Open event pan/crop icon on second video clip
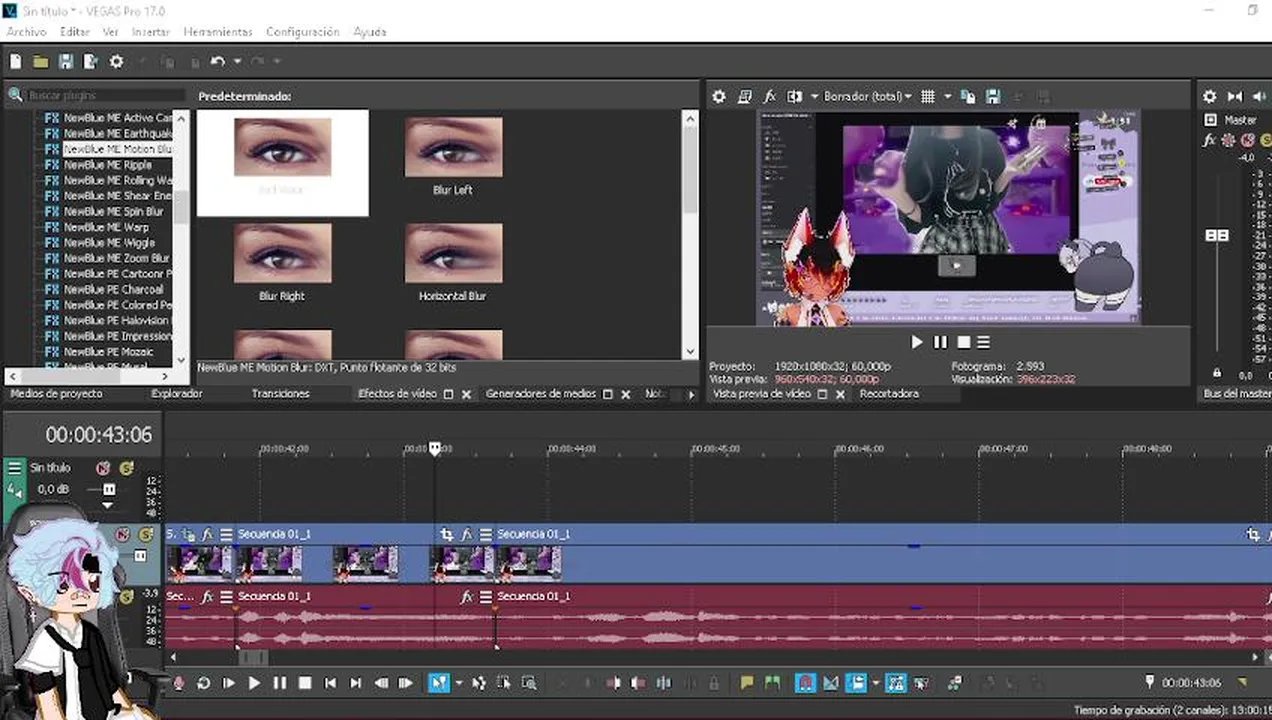Screen dimensions: 1272x720 (447, 535)
